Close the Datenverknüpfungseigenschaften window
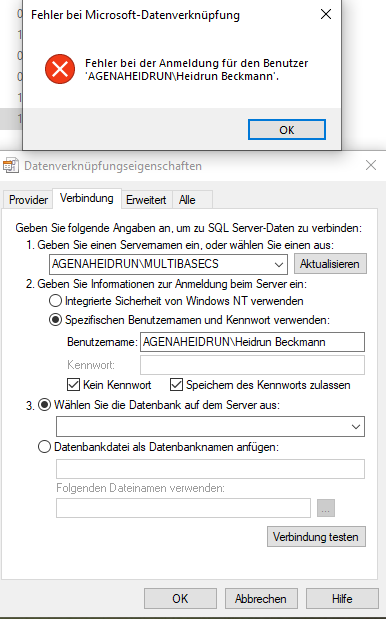 click(371, 165)
